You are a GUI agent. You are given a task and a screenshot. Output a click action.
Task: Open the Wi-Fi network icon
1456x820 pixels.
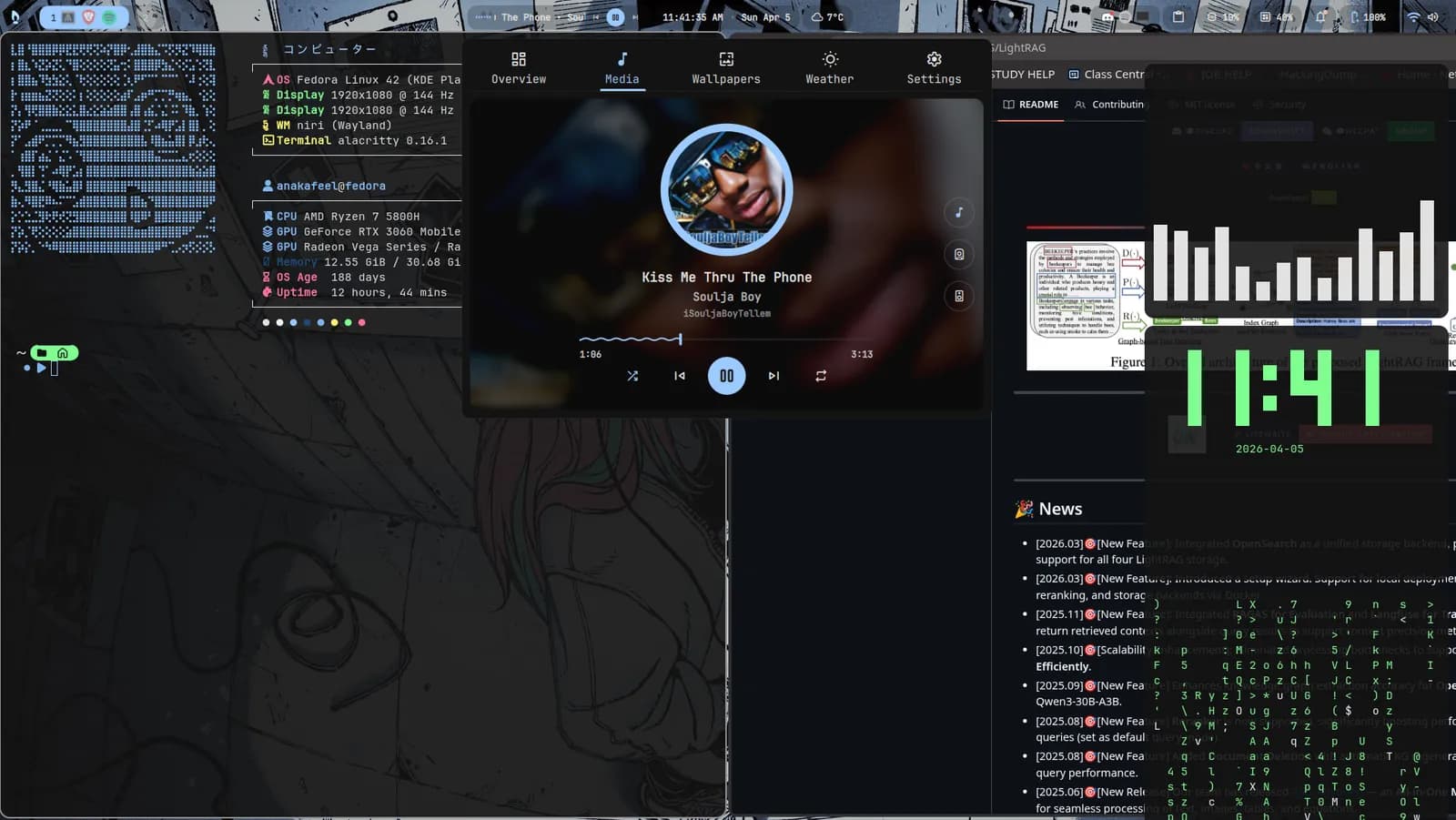(x=1413, y=17)
